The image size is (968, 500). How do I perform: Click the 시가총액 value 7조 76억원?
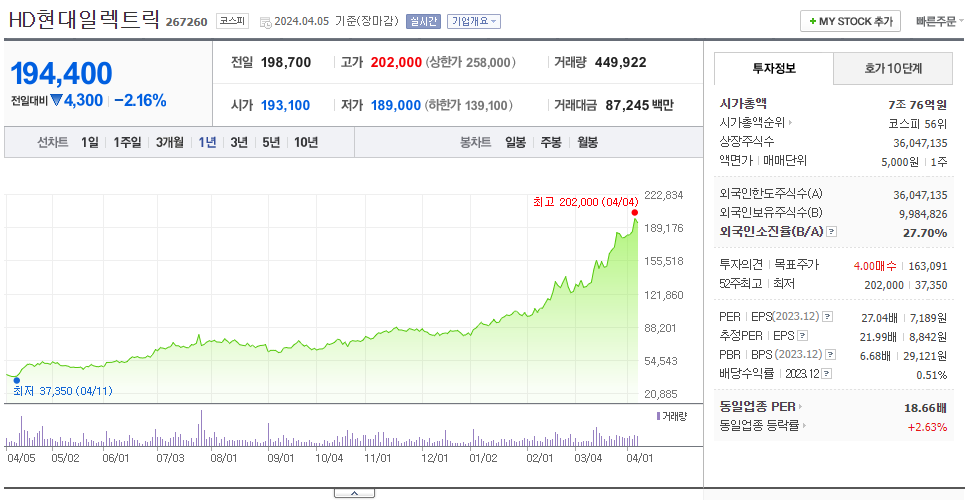tap(918, 105)
